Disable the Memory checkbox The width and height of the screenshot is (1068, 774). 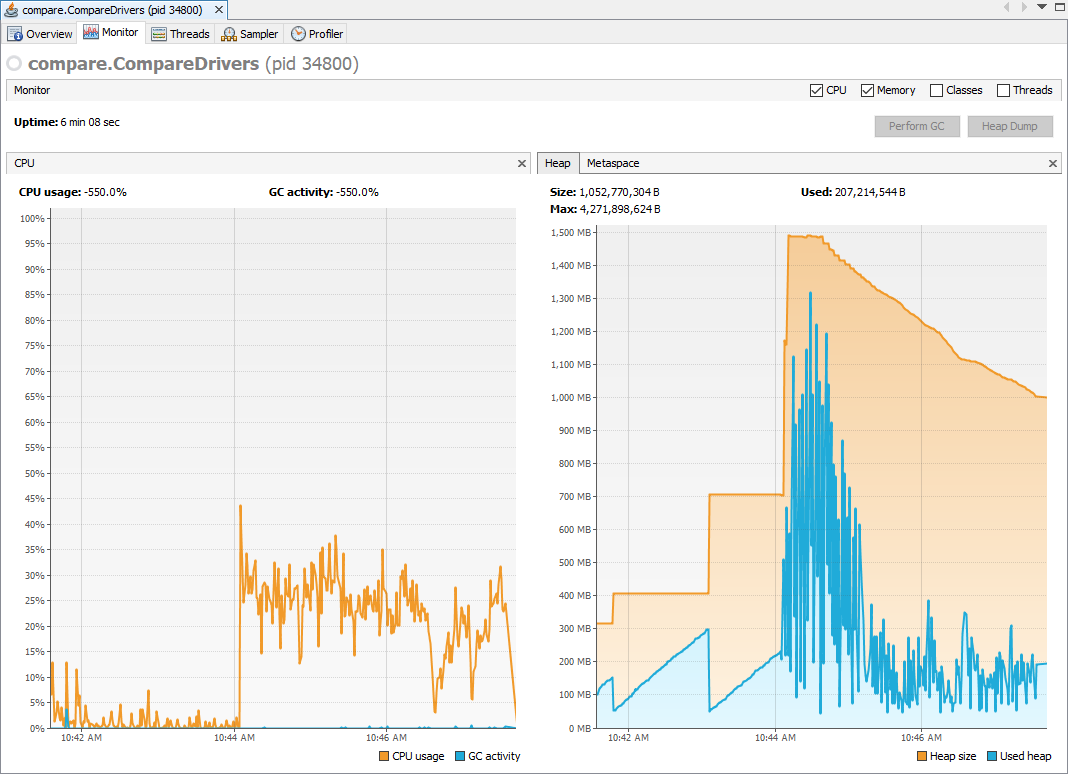tap(867, 90)
